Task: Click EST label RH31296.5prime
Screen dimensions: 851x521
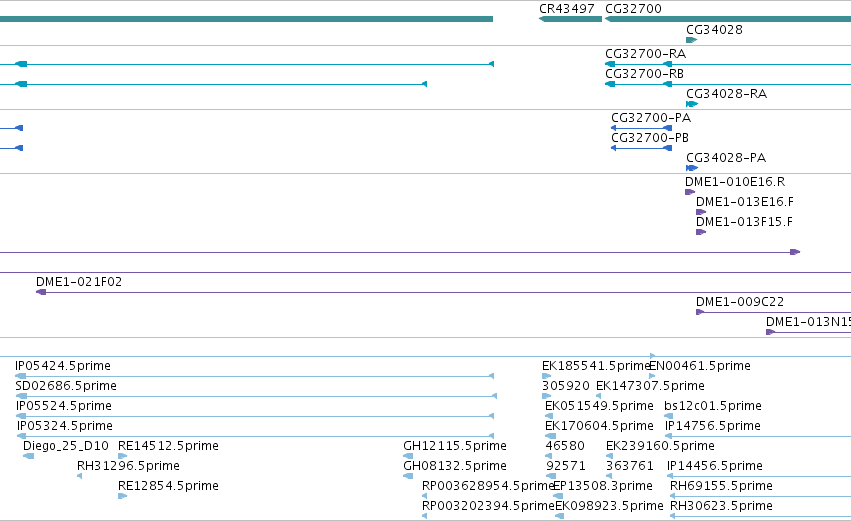Action: click(x=129, y=466)
